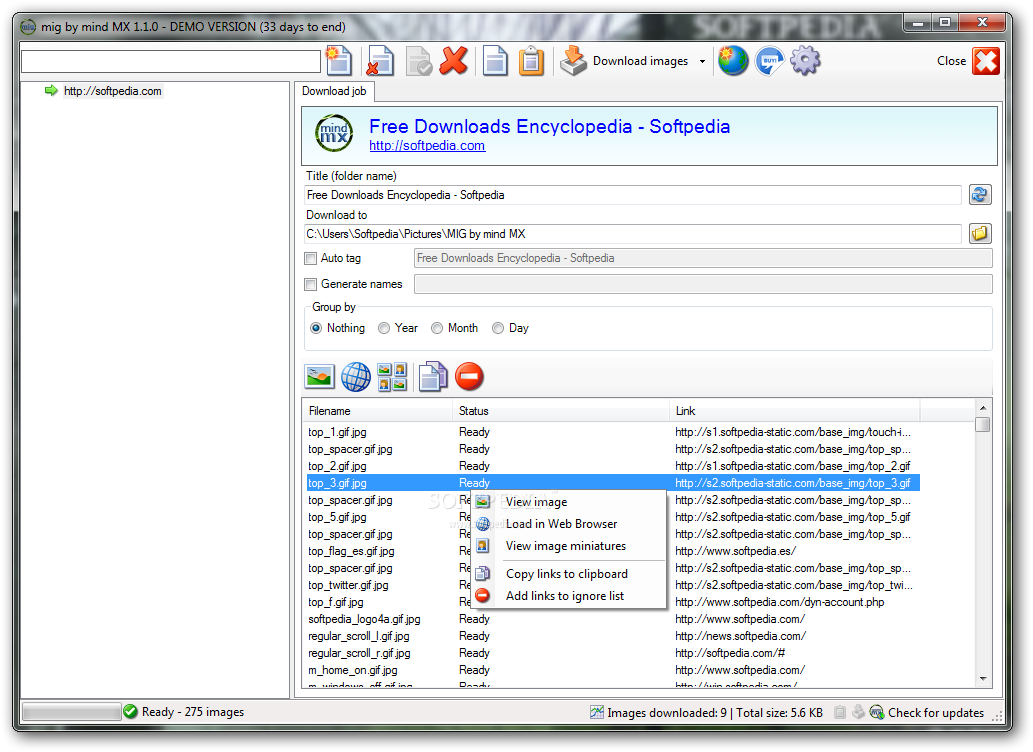Image resolution: width=1033 pixels, height=752 pixels.
Task: Click the globe web browser toolbar icon
Action: [733, 61]
